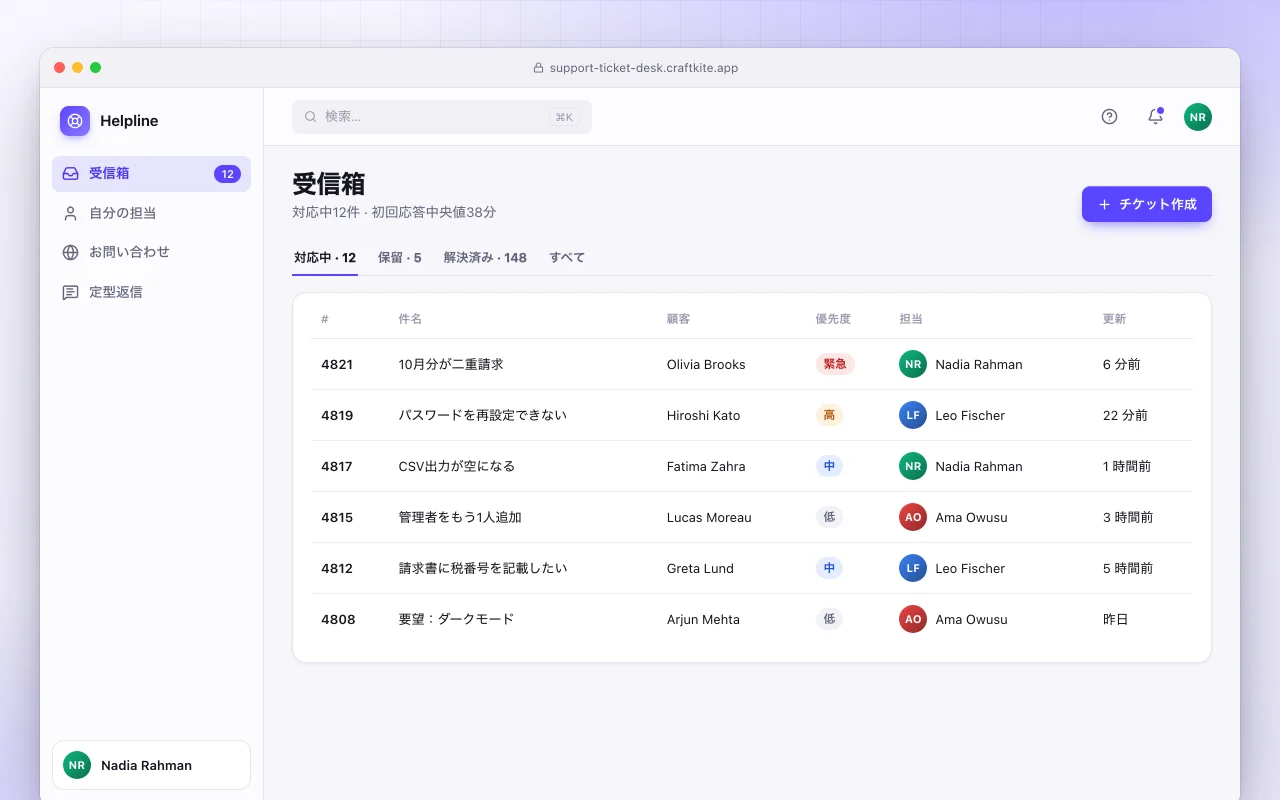Viewport: 1280px width, 800px height.
Task: Click the 受信箱 inbox tray icon
Action: 70,174
